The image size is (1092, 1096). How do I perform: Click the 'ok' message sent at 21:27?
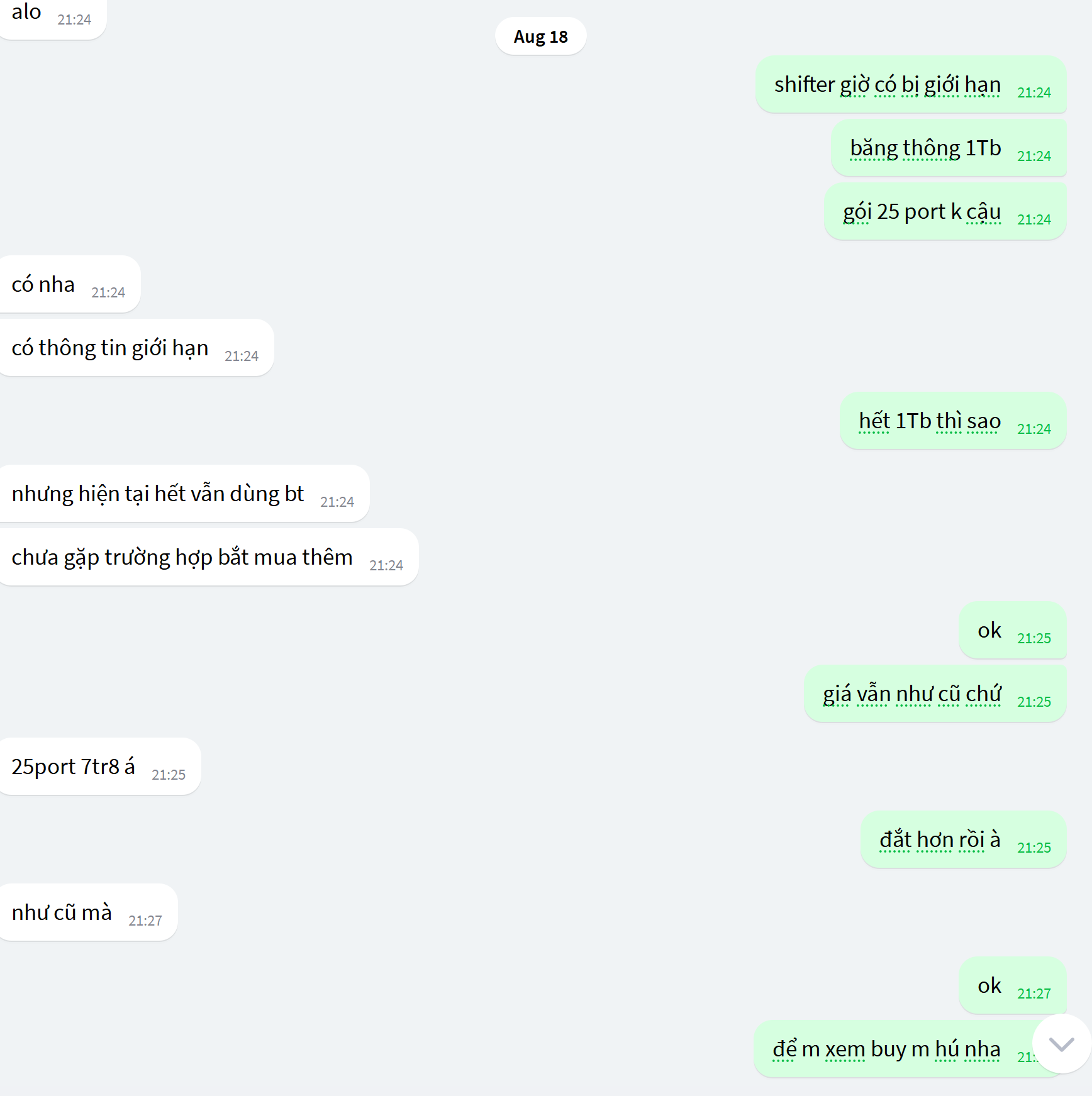[x=1012, y=985]
